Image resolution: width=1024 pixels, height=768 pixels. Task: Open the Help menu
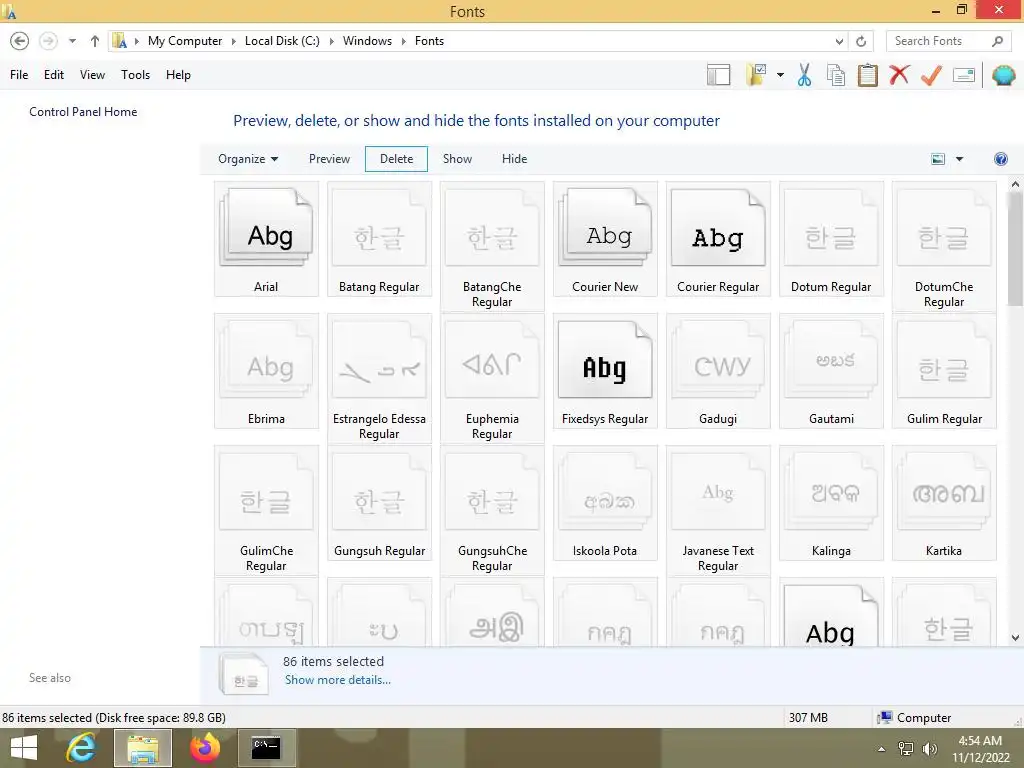point(178,75)
